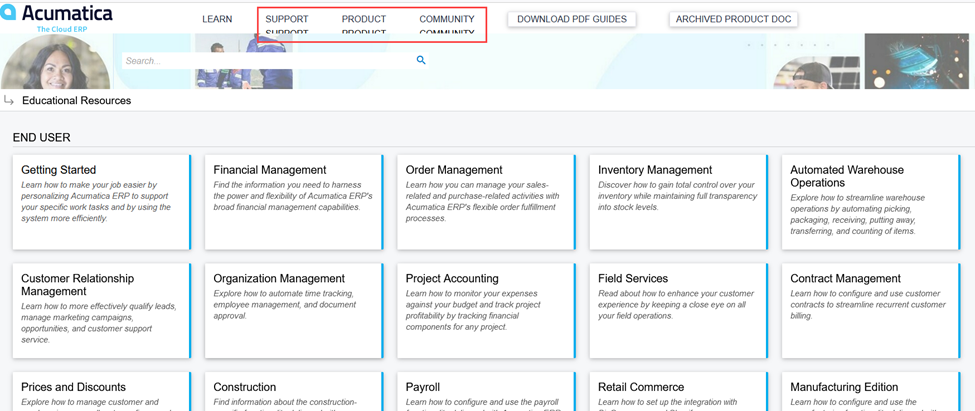Screen dimensions: 975x411
Task: Click the Educational Resources breadcrumb
Action: click(x=76, y=100)
